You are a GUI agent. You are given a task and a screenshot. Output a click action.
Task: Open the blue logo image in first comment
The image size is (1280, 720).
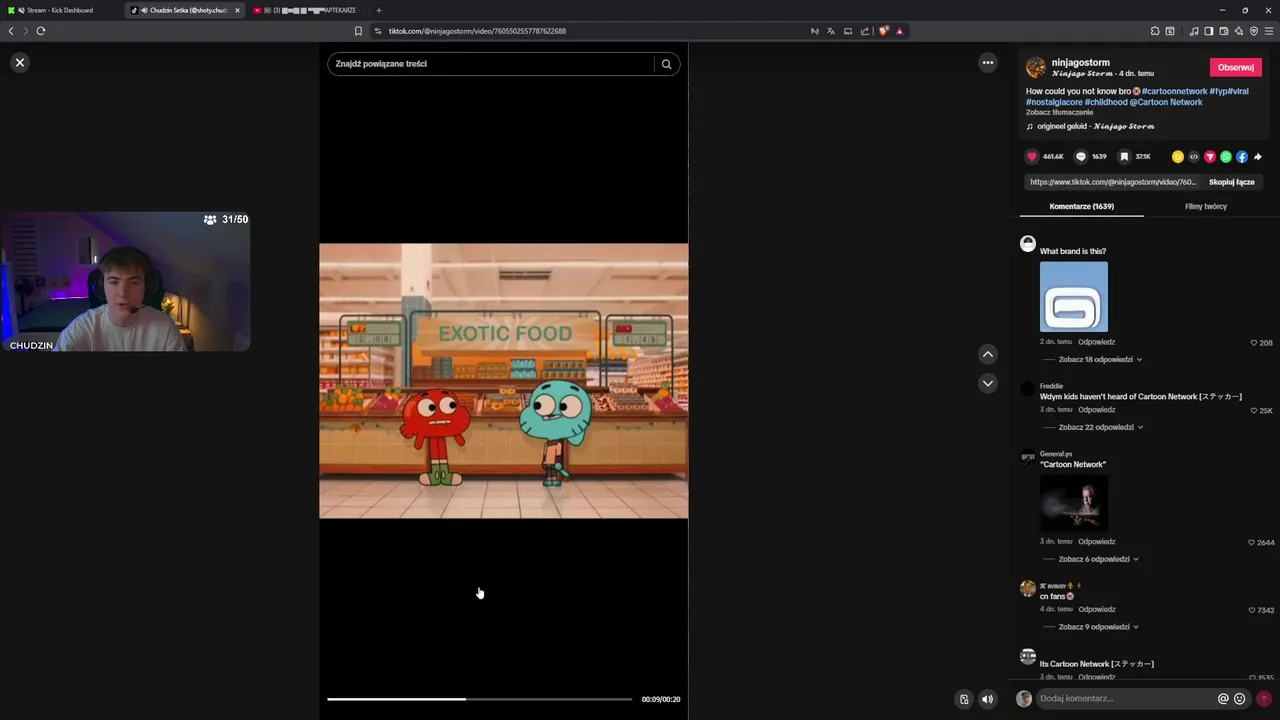pyautogui.click(x=1074, y=297)
